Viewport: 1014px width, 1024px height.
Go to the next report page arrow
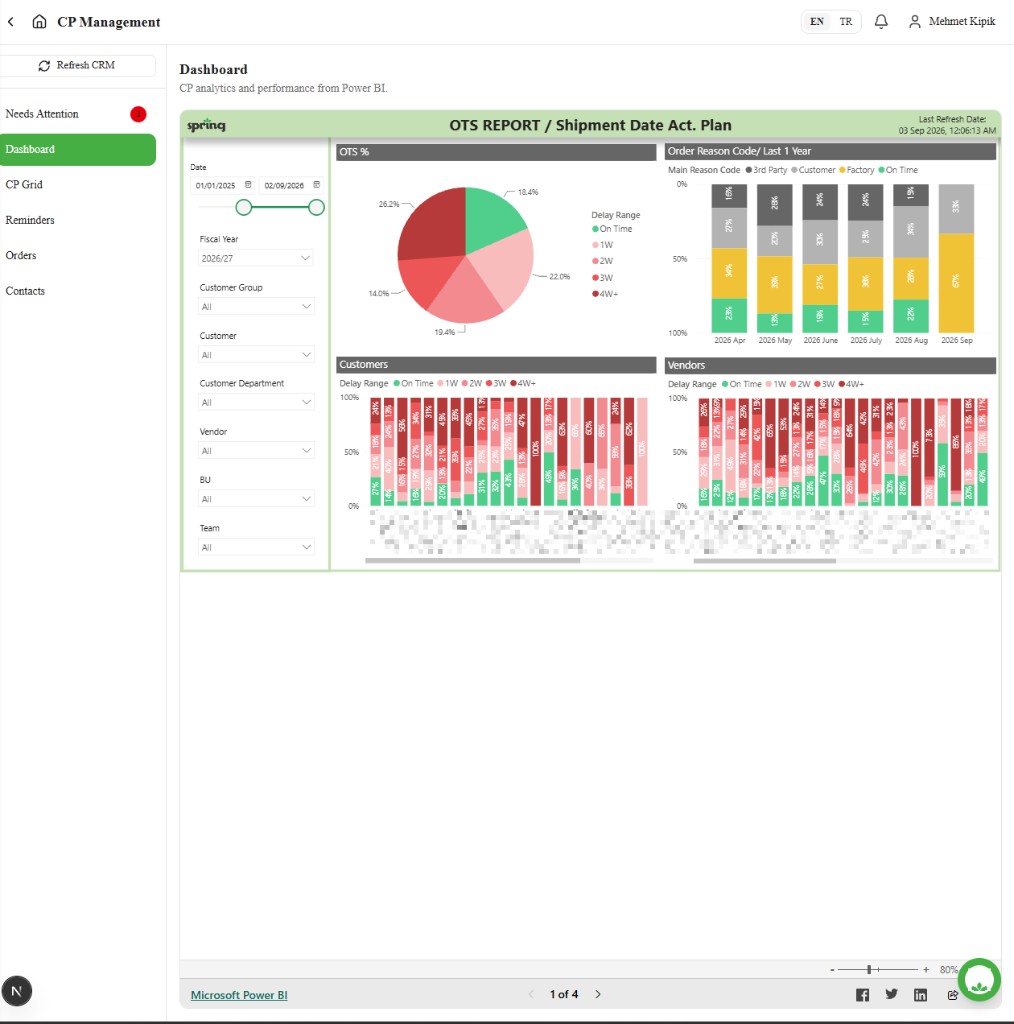pyautogui.click(x=598, y=994)
